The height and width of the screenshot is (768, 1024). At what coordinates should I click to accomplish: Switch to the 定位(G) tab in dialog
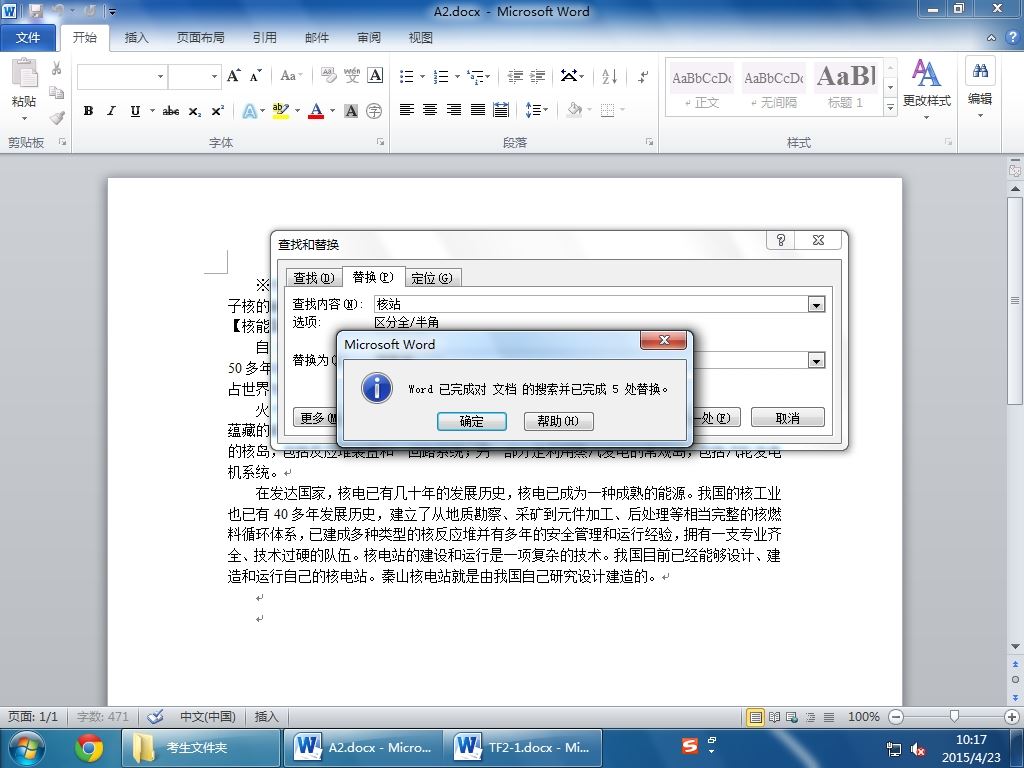pos(432,278)
